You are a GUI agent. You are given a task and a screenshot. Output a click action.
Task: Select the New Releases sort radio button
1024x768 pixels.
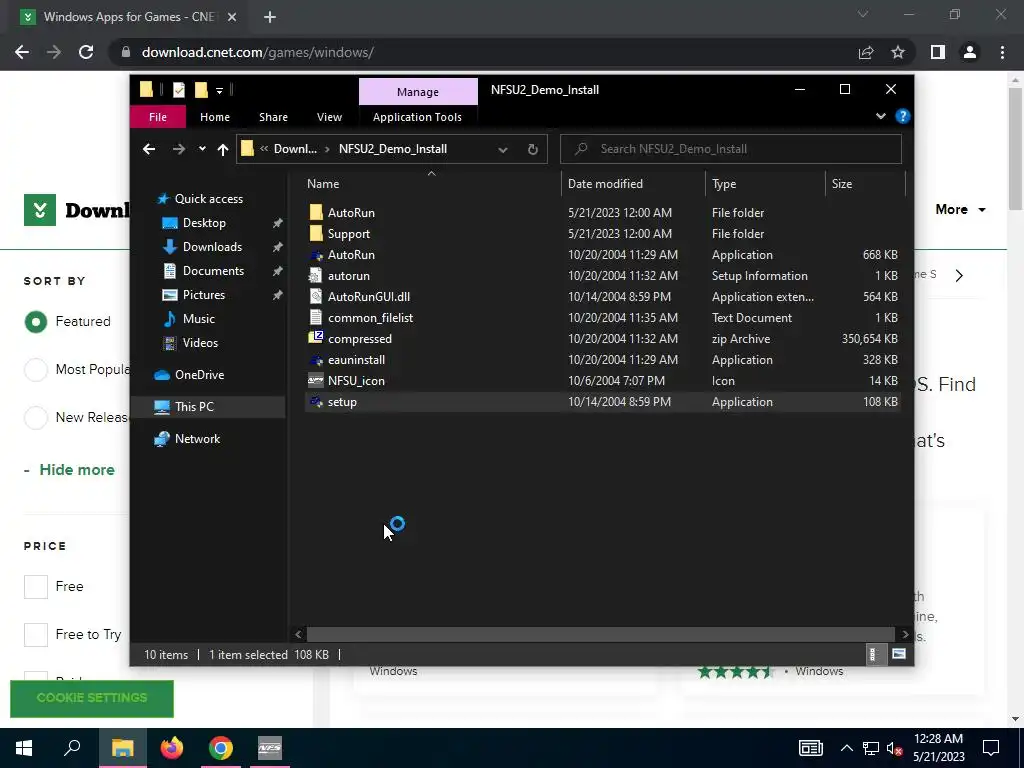click(x=36, y=417)
